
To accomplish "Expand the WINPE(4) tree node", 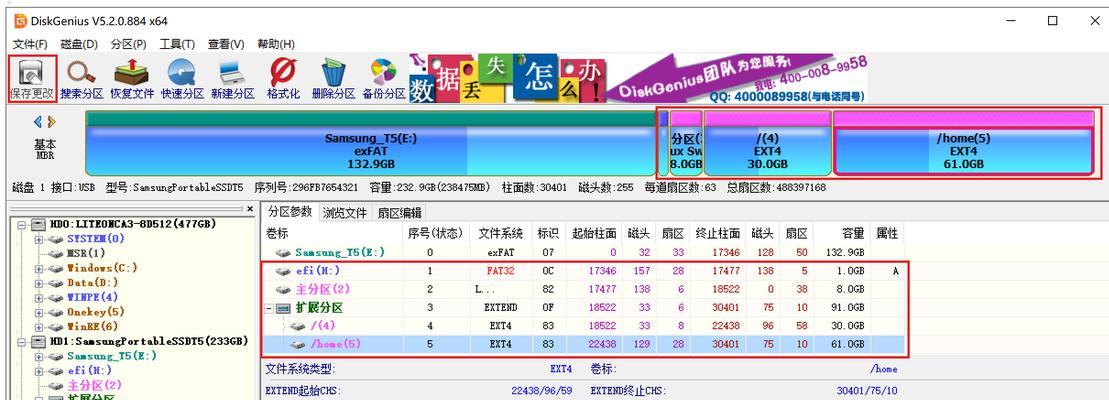I will coord(37,298).
